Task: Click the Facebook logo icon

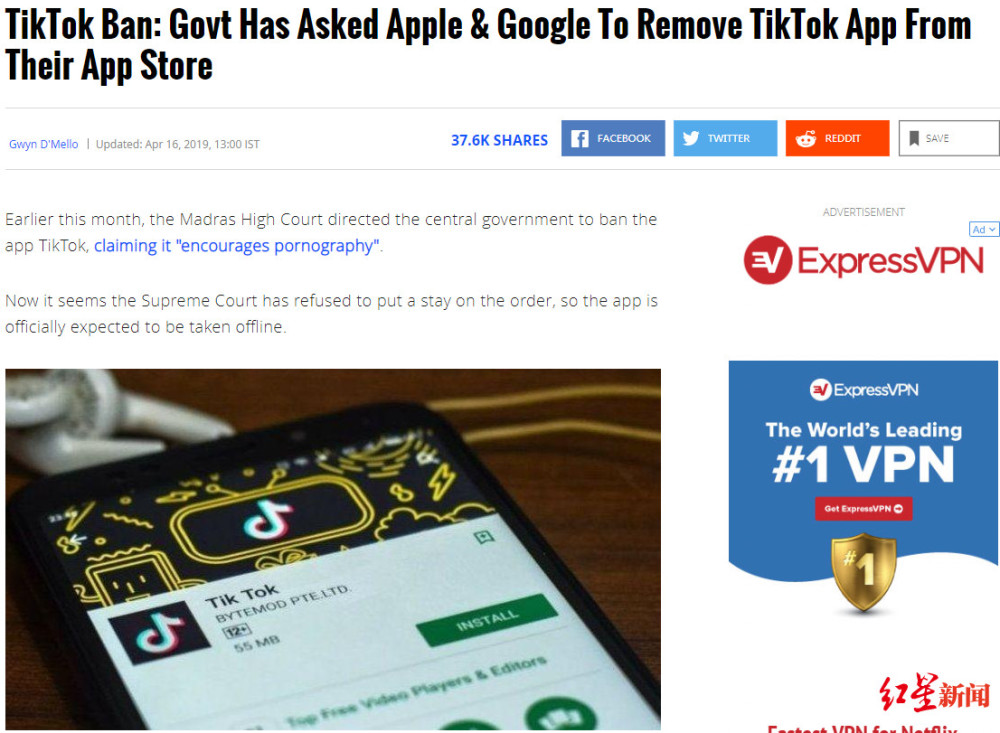Action: (579, 138)
